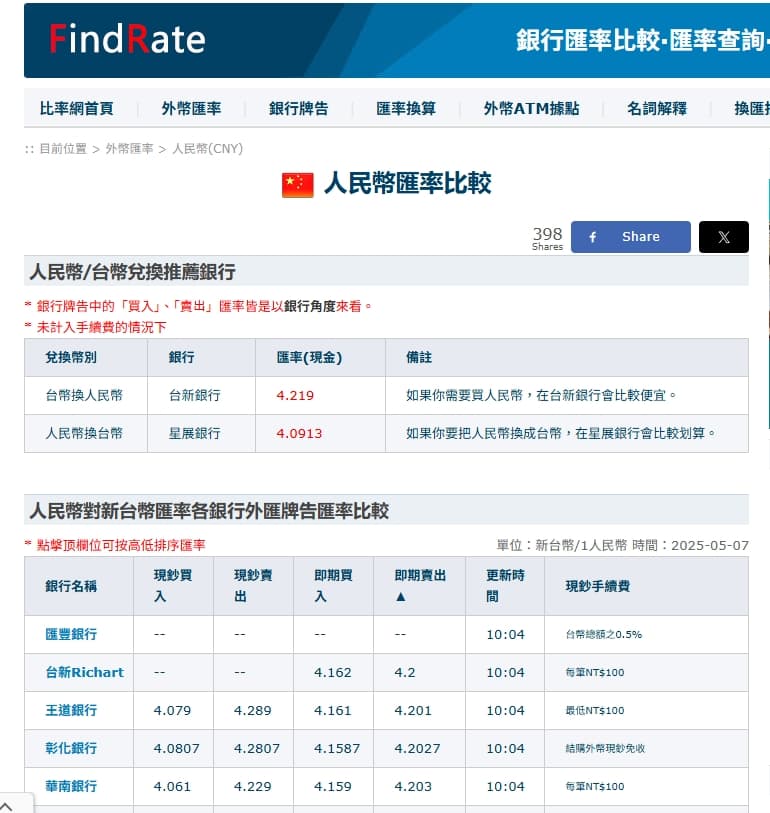Click 彰化銀行 現鈔買入 value 4.0807
The height and width of the screenshot is (813, 770).
click(x=176, y=748)
